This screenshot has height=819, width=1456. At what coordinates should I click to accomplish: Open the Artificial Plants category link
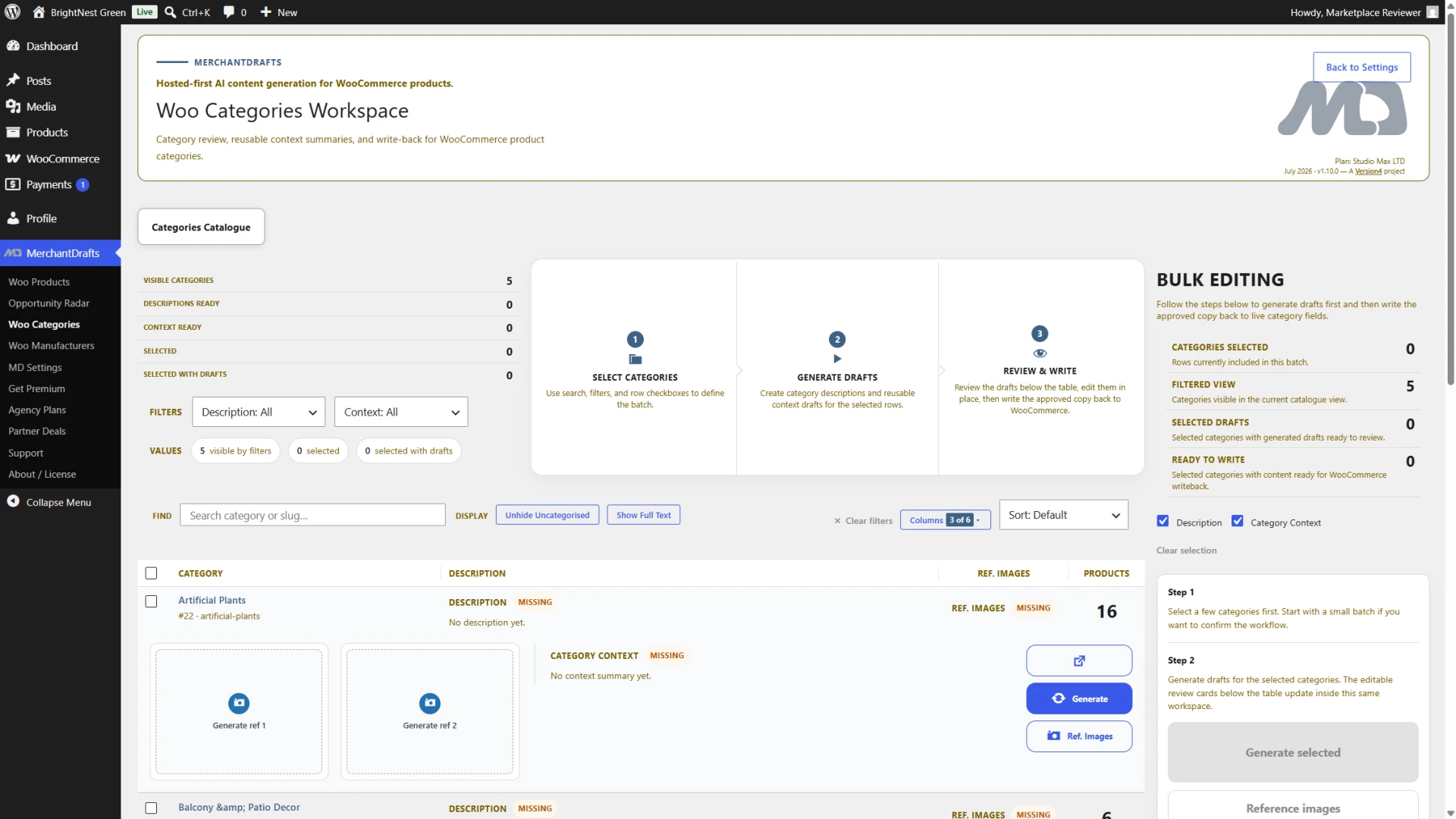[212, 600]
